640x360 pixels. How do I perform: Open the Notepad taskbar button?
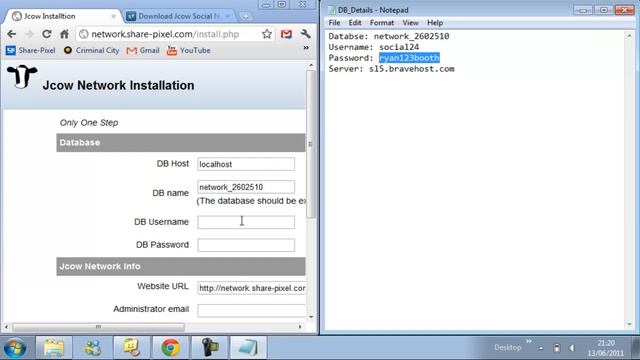click(x=248, y=348)
